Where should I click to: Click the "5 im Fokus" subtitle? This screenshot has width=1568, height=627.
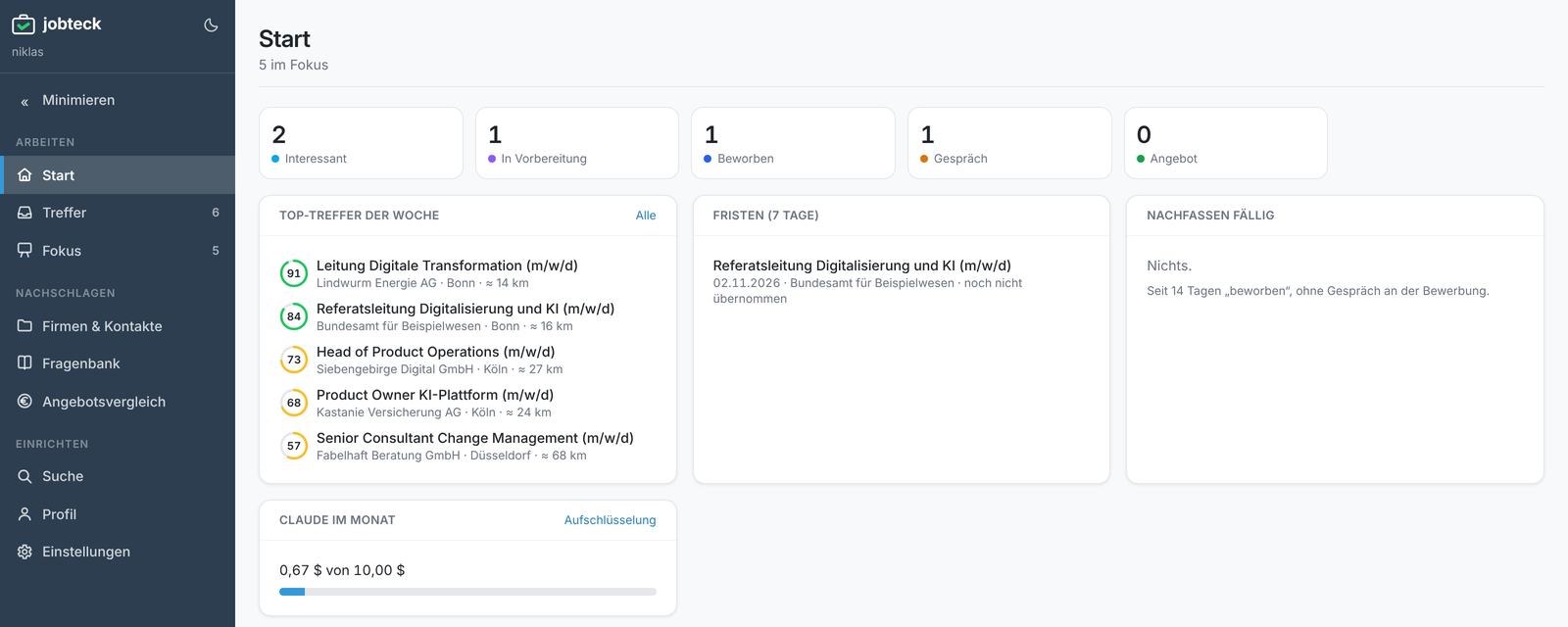click(293, 65)
